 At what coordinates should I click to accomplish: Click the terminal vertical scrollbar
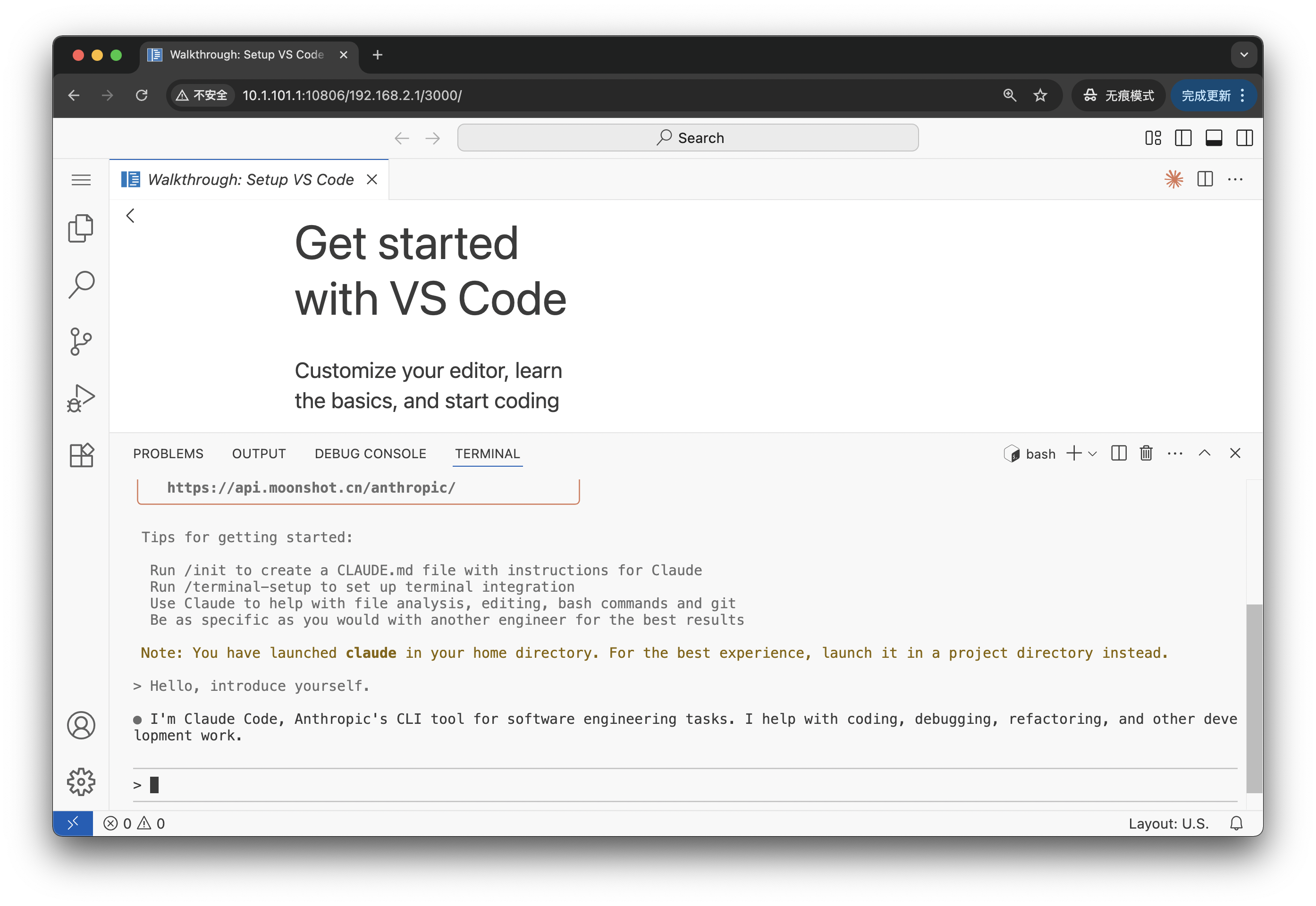pyautogui.click(x=1254, y=698)
